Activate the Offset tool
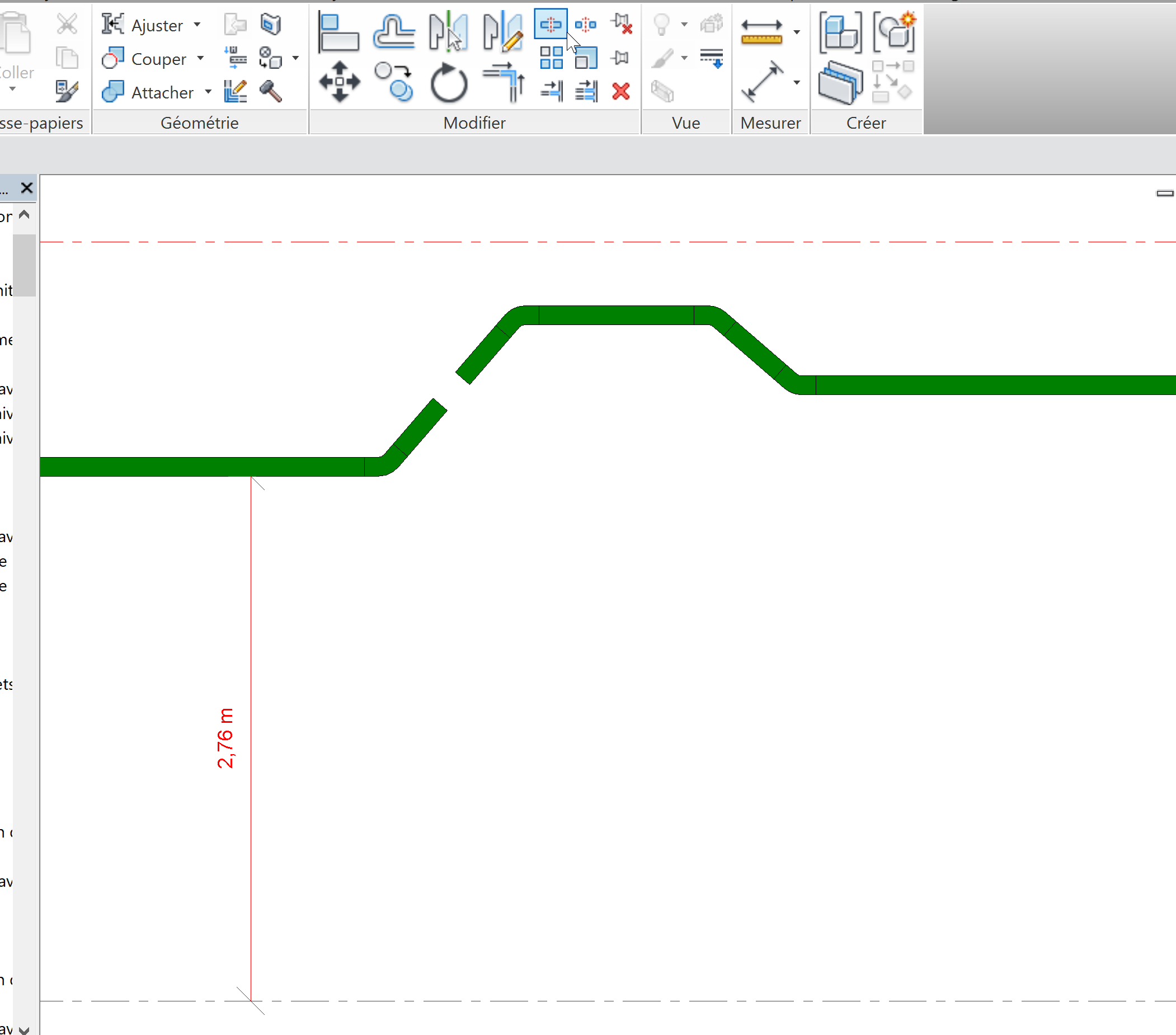Image resolution: width=1176 pixels, height=1035 pixels. (393, 33)
